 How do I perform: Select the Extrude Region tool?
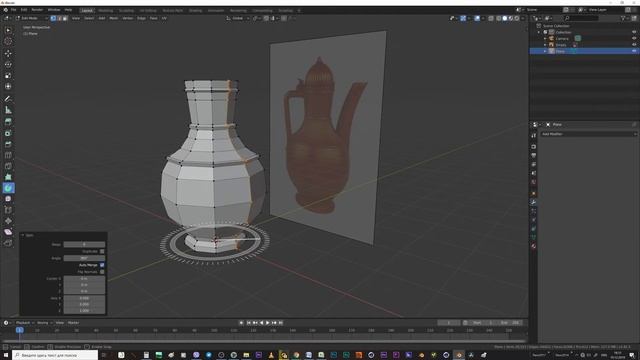(x=8, y=122)
